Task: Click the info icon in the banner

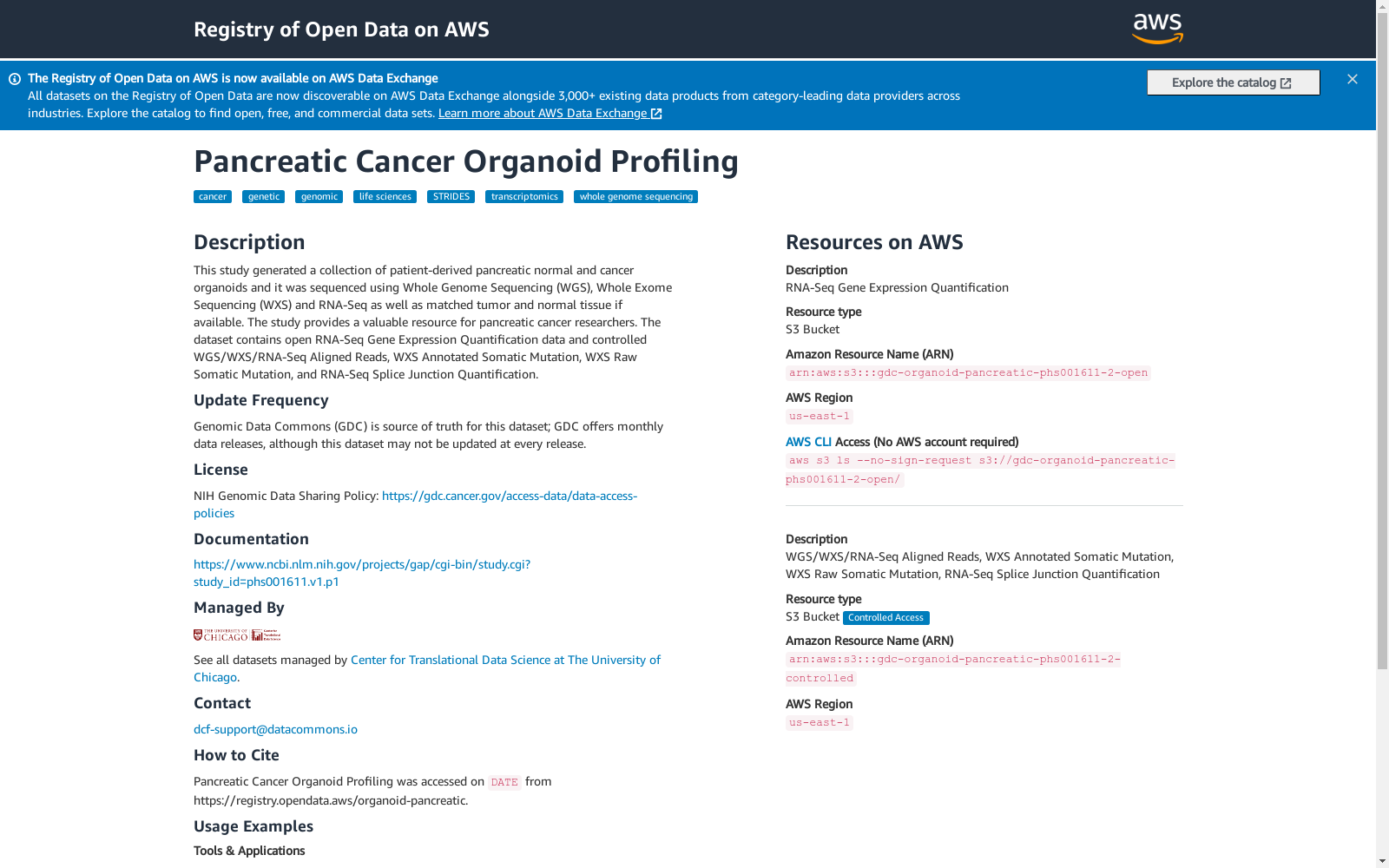Action: coord(15,79)
